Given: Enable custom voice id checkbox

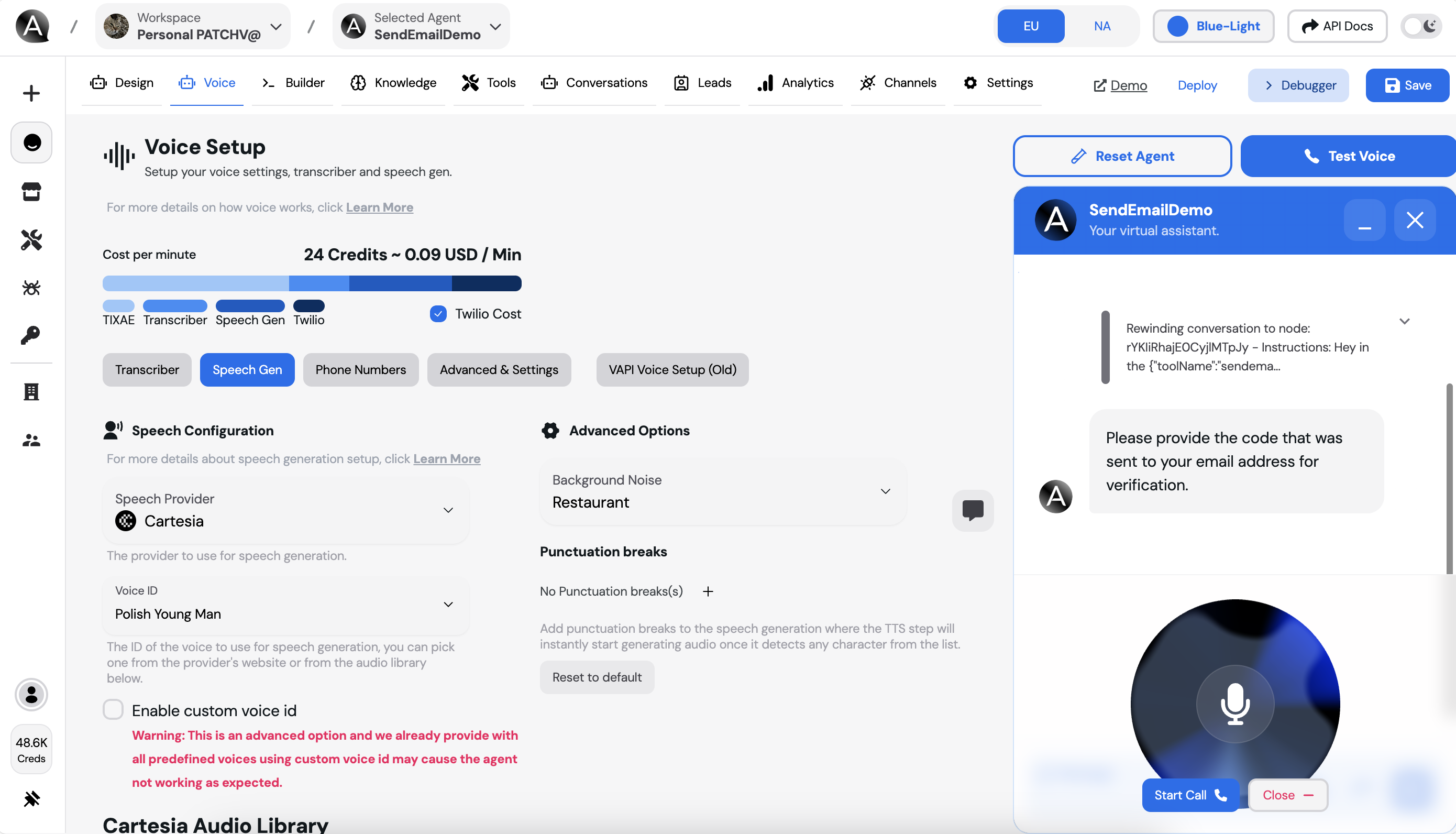Looking at the screenshot, I should [113, 710].
